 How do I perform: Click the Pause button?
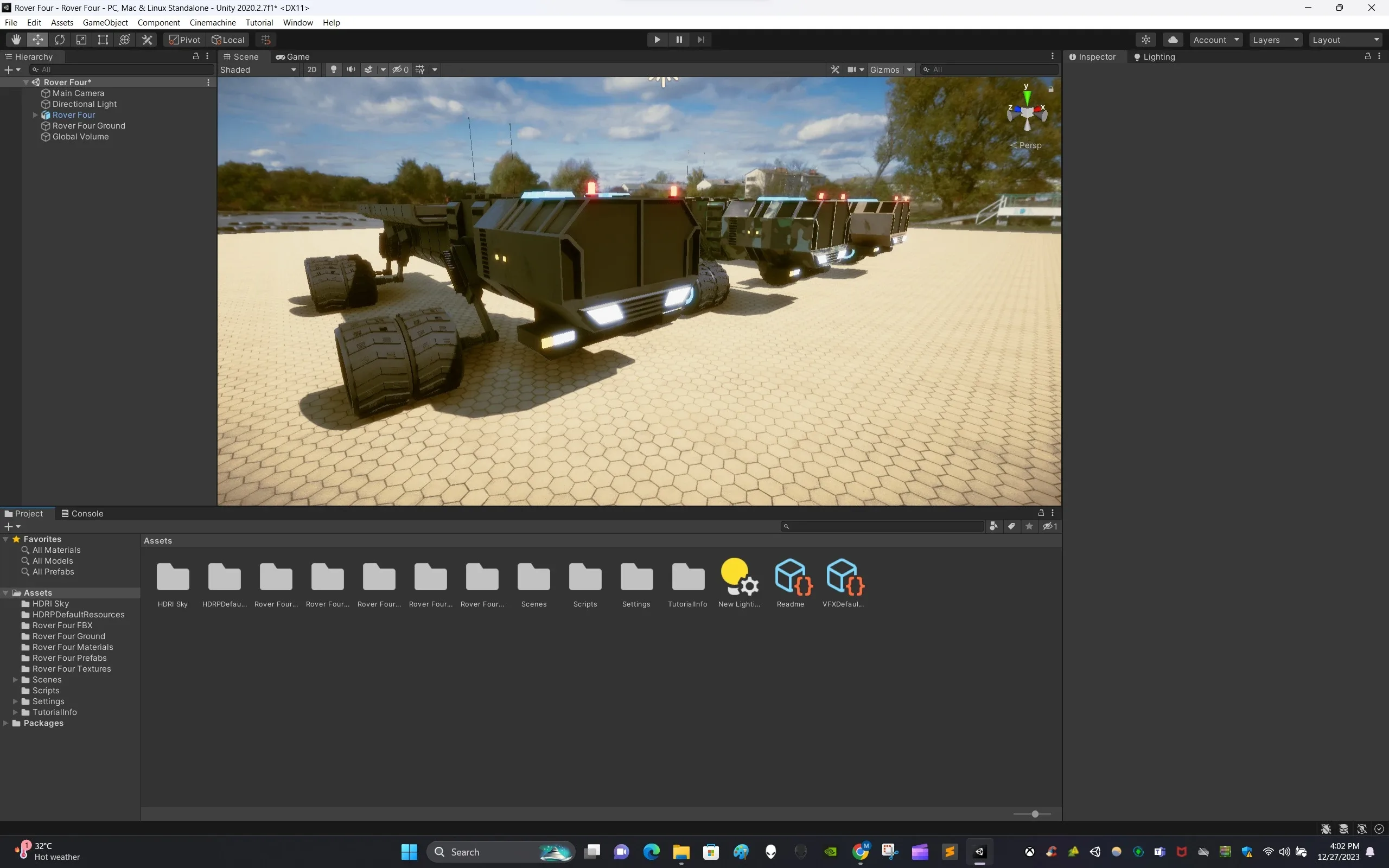(679, 40)
